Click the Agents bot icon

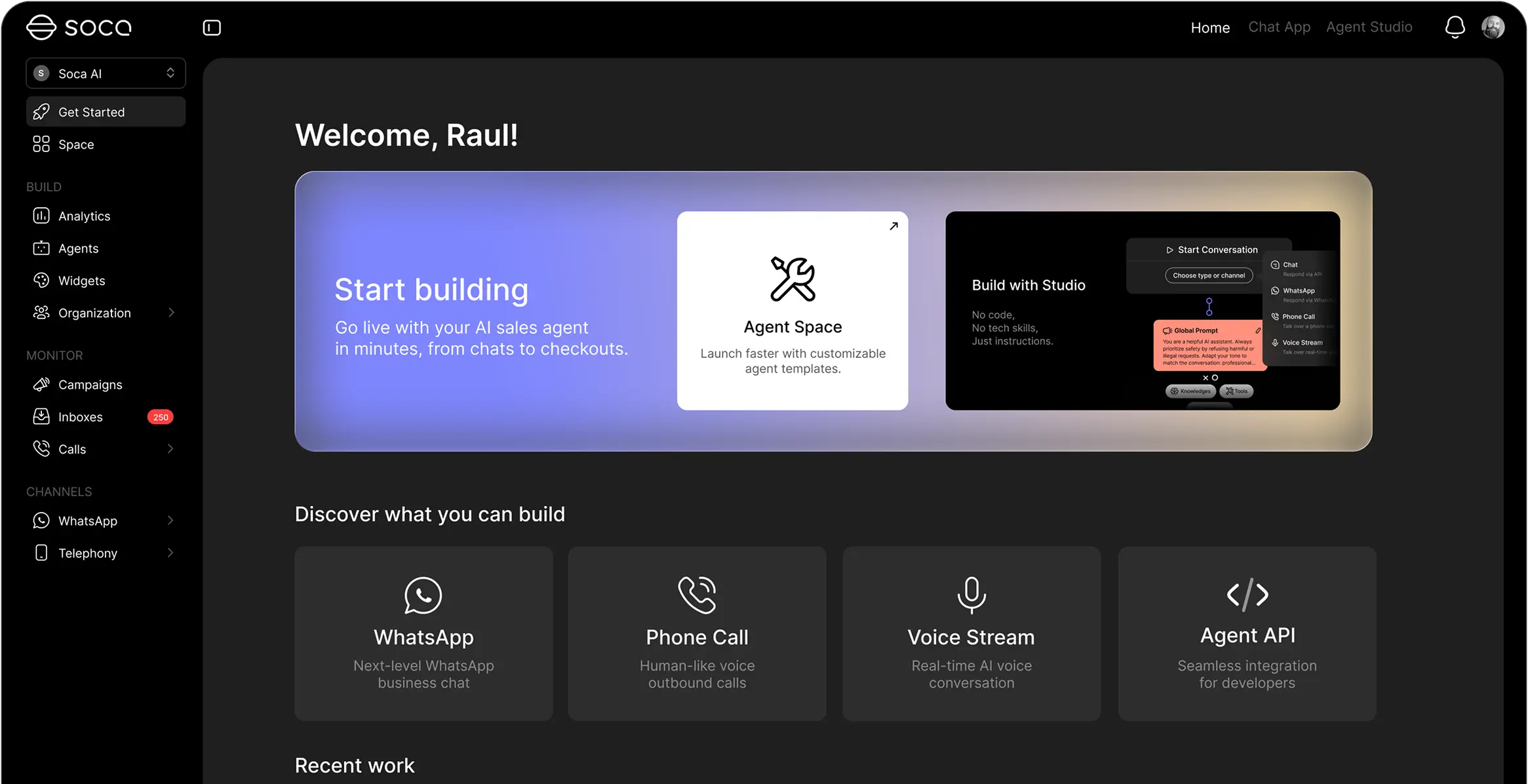[x=41, y=248]
